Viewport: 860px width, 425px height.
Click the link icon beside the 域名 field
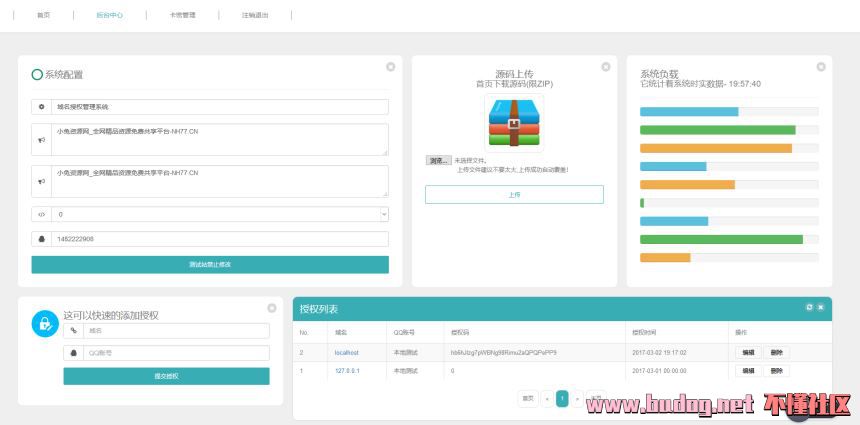(73, 331)
